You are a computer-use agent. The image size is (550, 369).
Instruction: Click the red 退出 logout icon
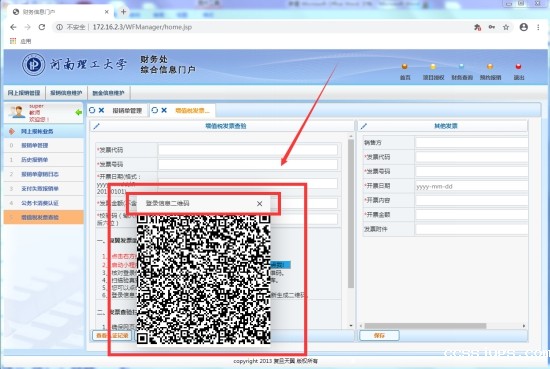point(518,67)
